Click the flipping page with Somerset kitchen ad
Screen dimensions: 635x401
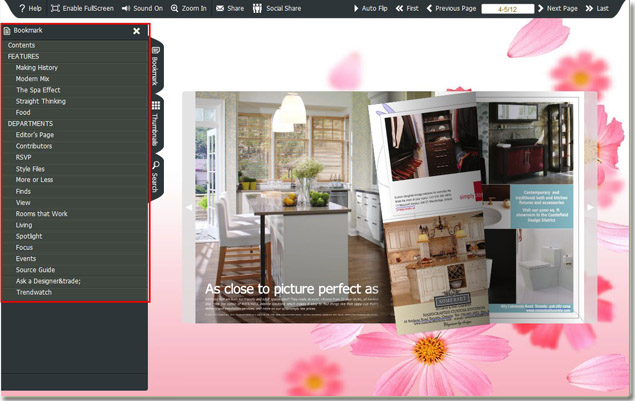click(431, 215)
